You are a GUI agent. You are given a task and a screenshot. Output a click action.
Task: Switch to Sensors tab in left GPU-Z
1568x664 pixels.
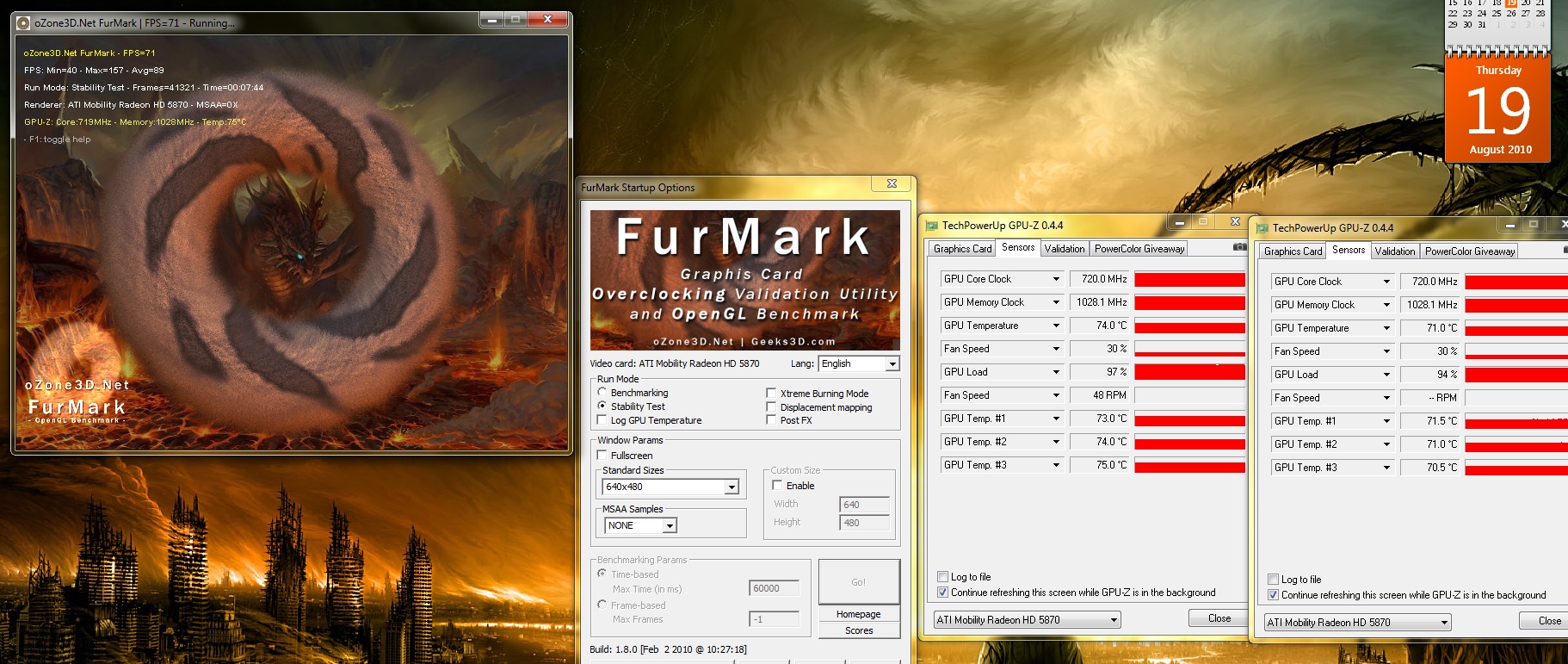1018,248
